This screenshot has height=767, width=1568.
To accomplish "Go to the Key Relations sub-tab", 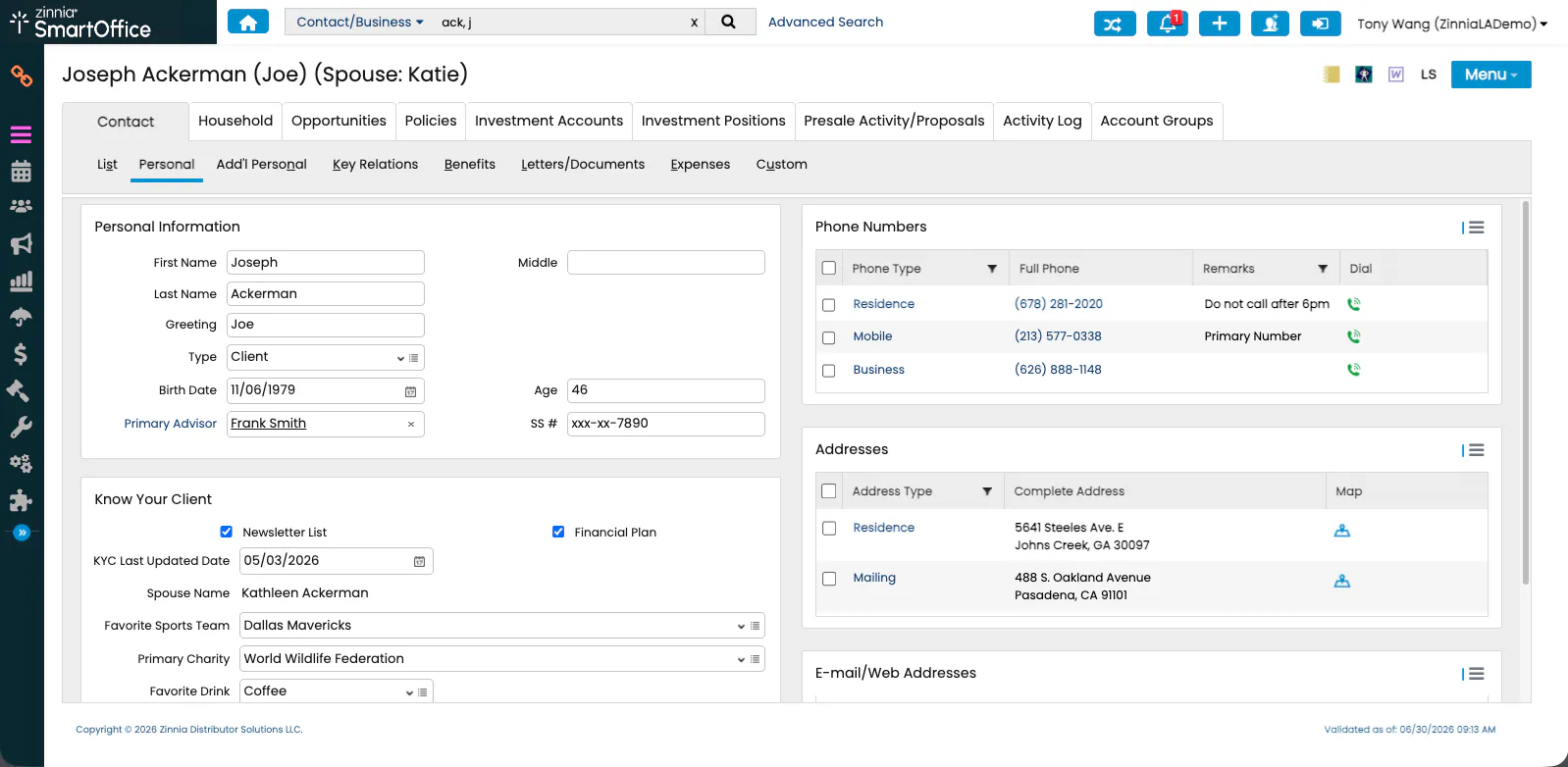I will (375, 164).
